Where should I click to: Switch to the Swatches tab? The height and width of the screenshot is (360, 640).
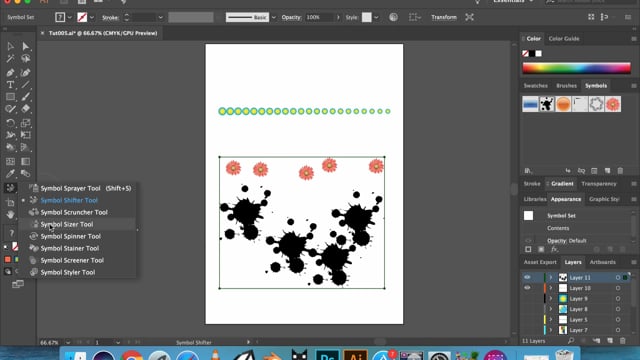[536, 86]
